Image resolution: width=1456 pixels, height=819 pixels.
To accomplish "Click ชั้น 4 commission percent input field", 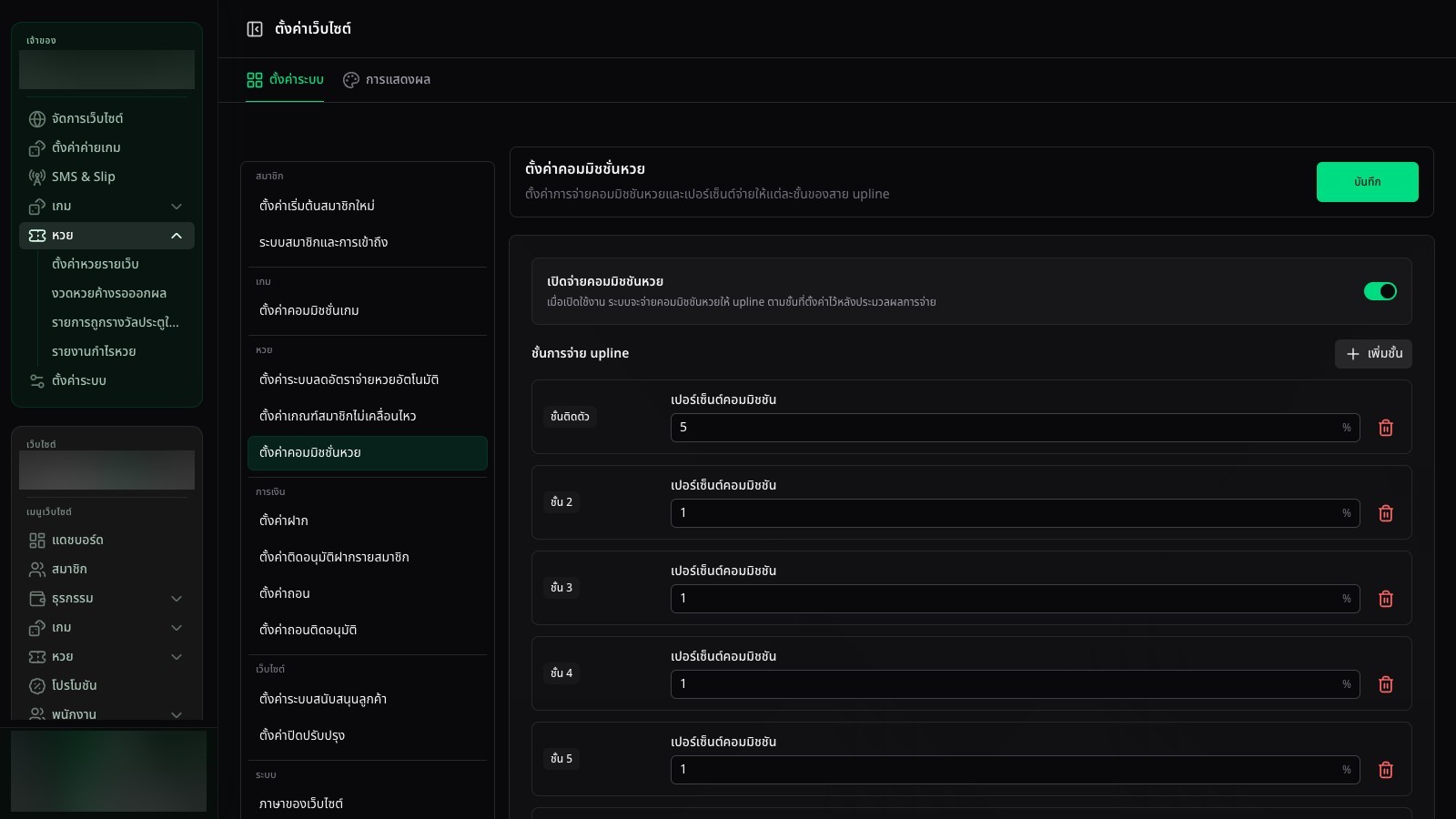I will (1015, 684).
